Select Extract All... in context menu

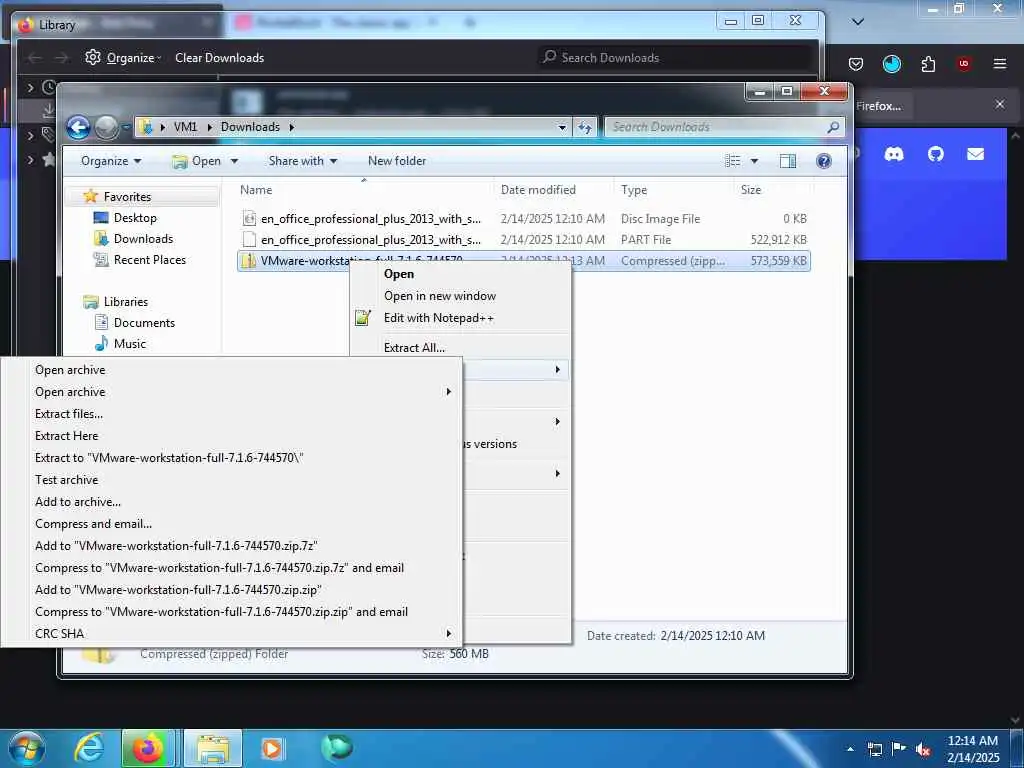pyautogui.click(x=414, y=347)
